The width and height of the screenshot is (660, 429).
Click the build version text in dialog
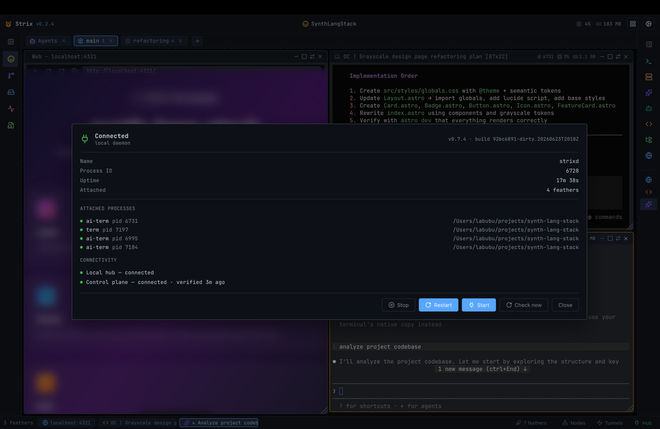click(x=513, y=139)
